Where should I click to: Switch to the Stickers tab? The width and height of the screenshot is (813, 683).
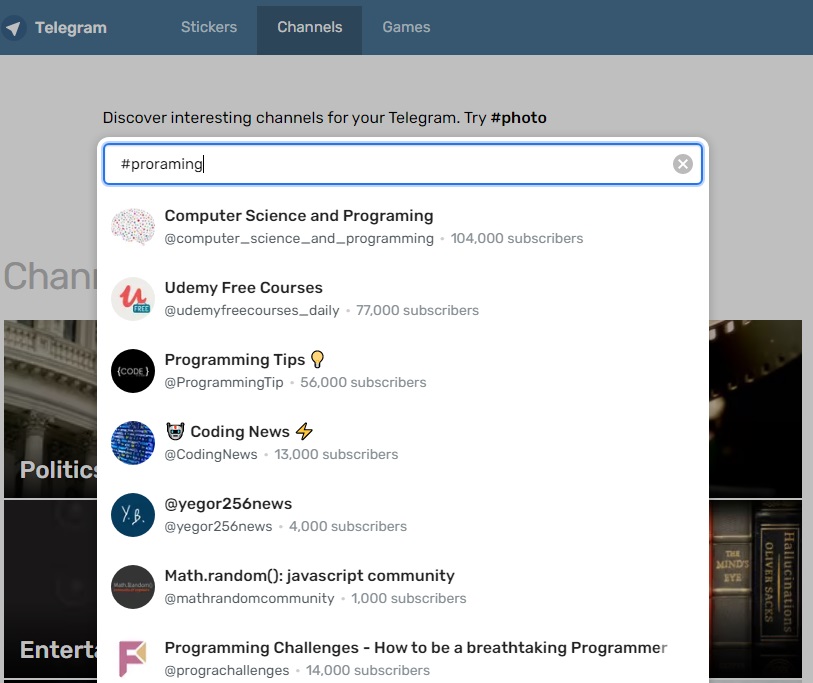(x=208, y=27)
